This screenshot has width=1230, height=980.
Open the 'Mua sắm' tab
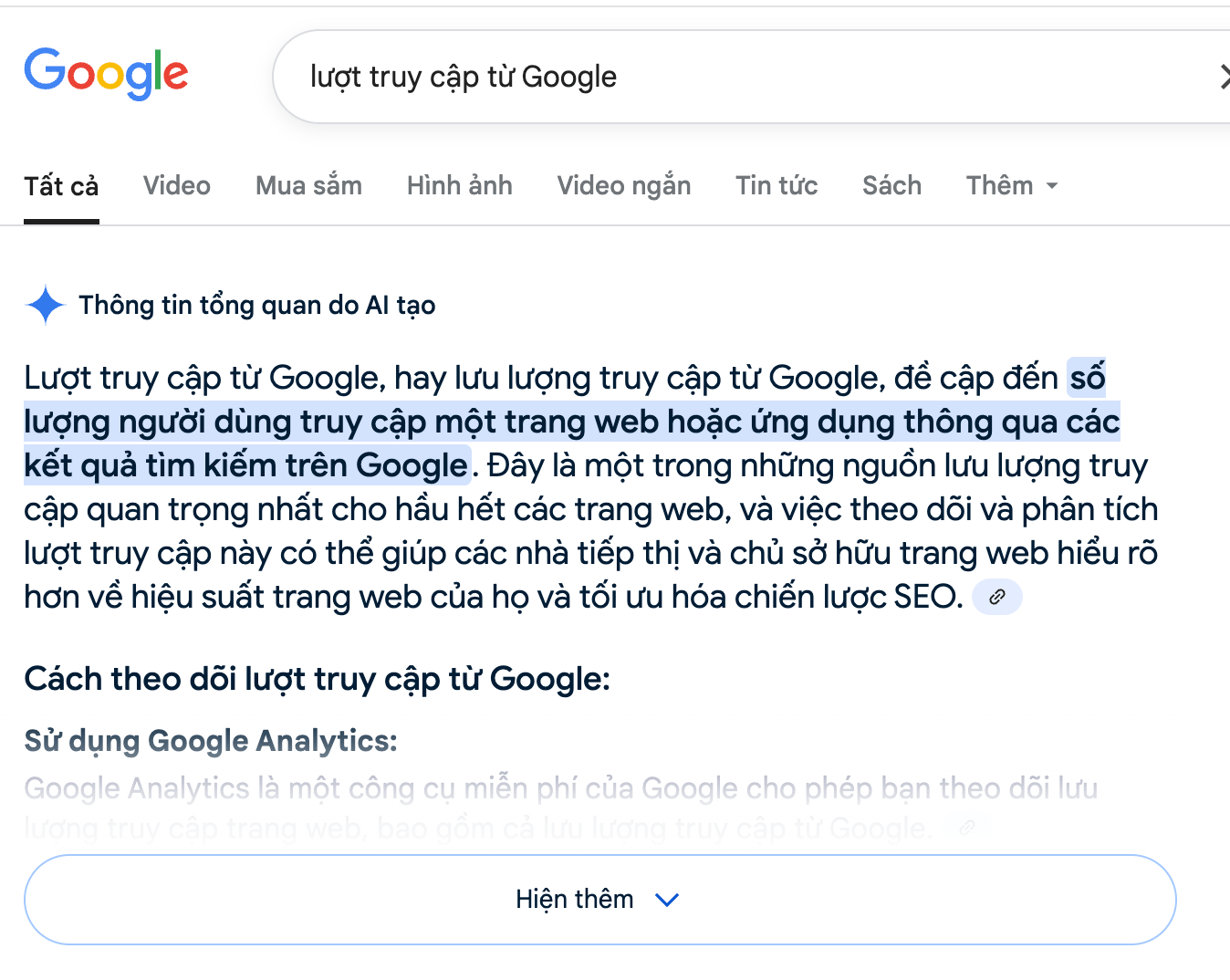308,186
